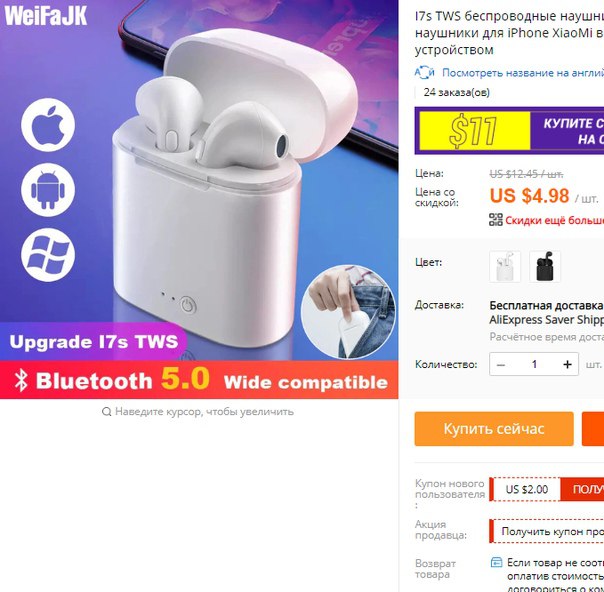Click the Apple logo icon in product image

coord(48,125)
